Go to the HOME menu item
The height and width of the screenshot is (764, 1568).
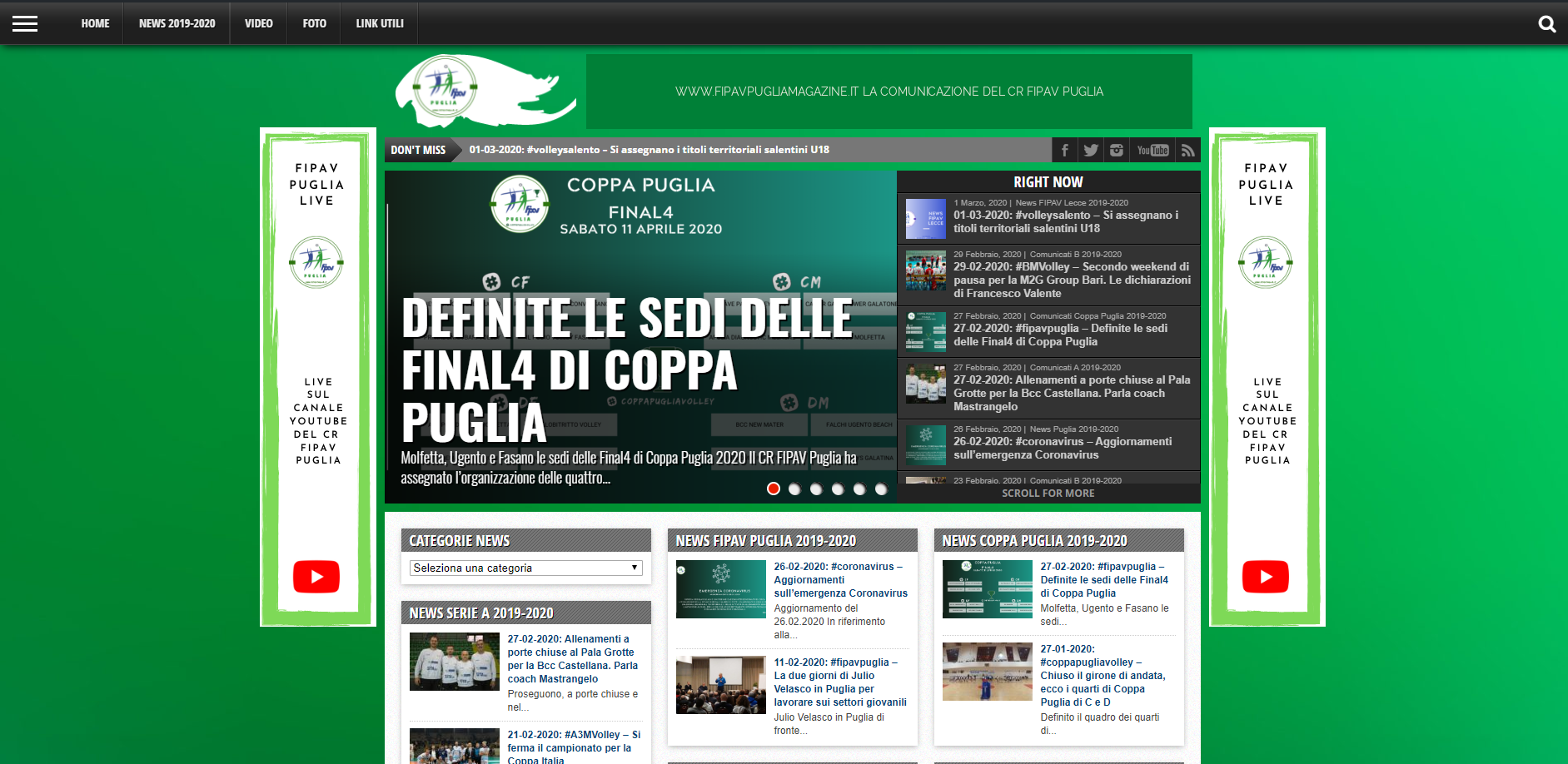95,23
